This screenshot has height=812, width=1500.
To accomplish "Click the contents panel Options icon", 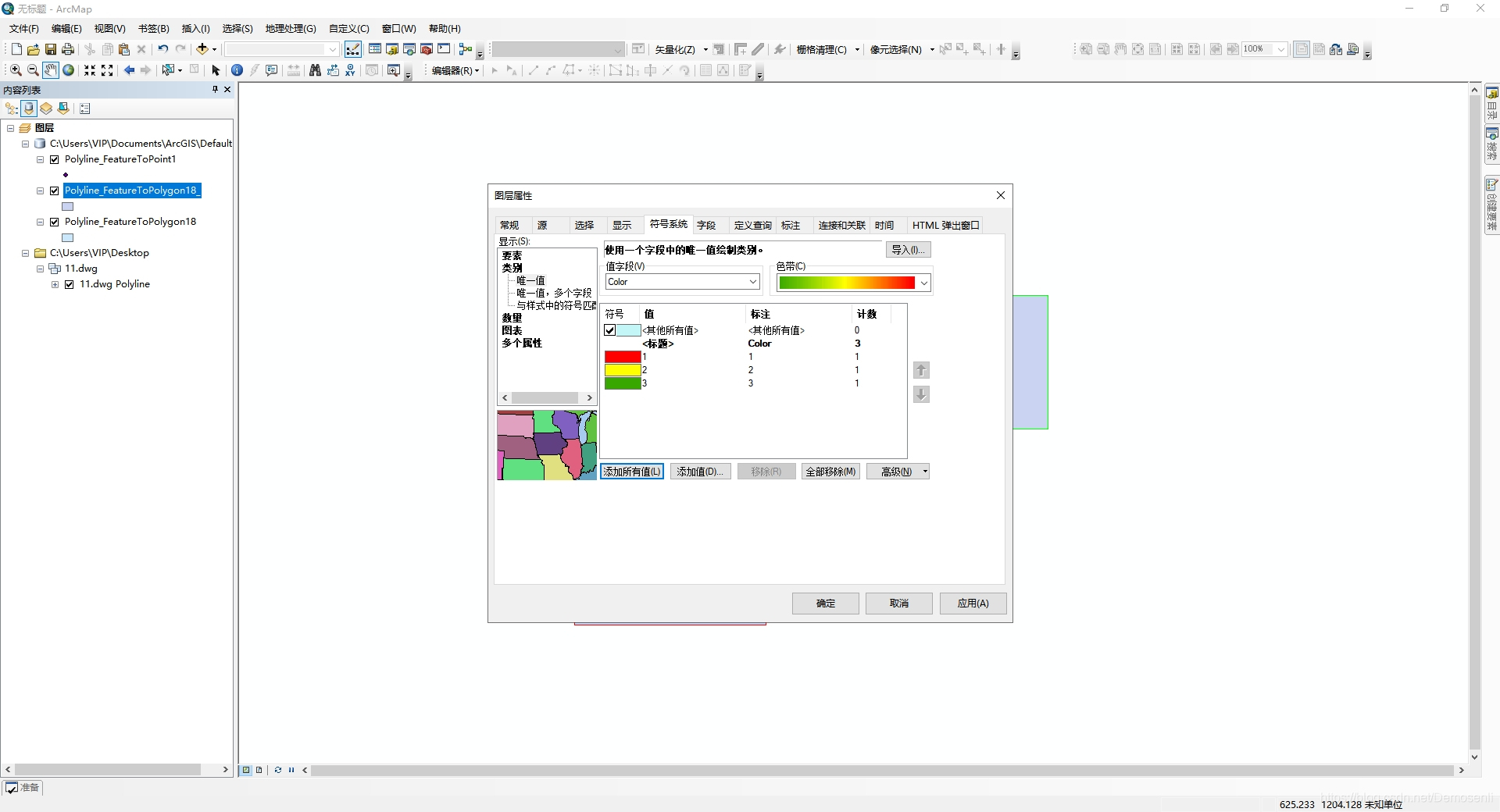I will [85, 109].
